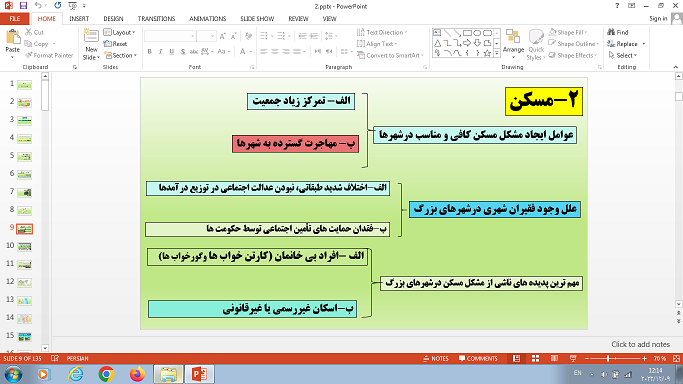Open the Shape Fill dropdown
This screenshot has width=683, height=384.
(x=568, y=32)
